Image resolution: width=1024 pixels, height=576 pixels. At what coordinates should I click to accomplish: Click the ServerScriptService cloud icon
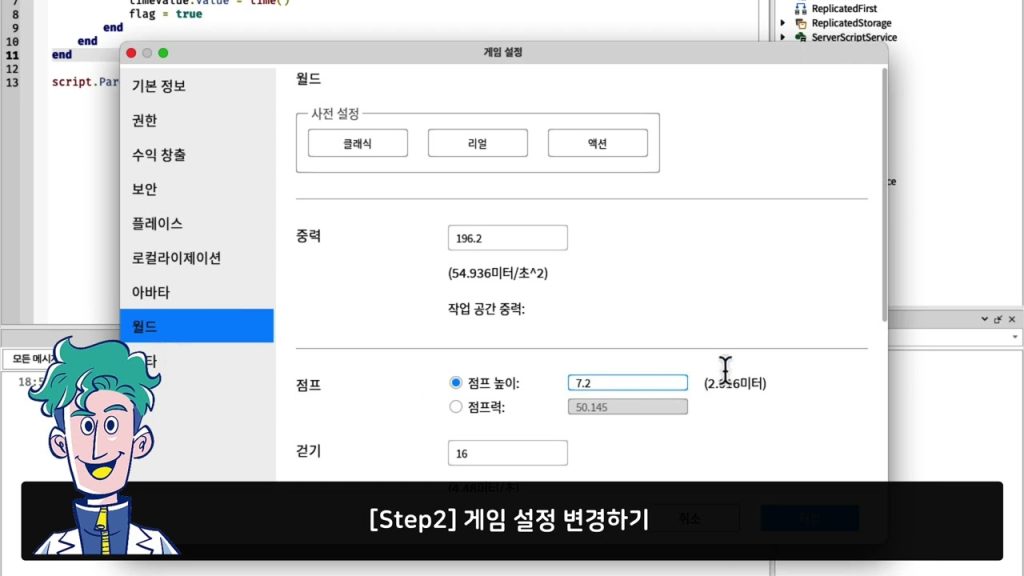[800, 37]
